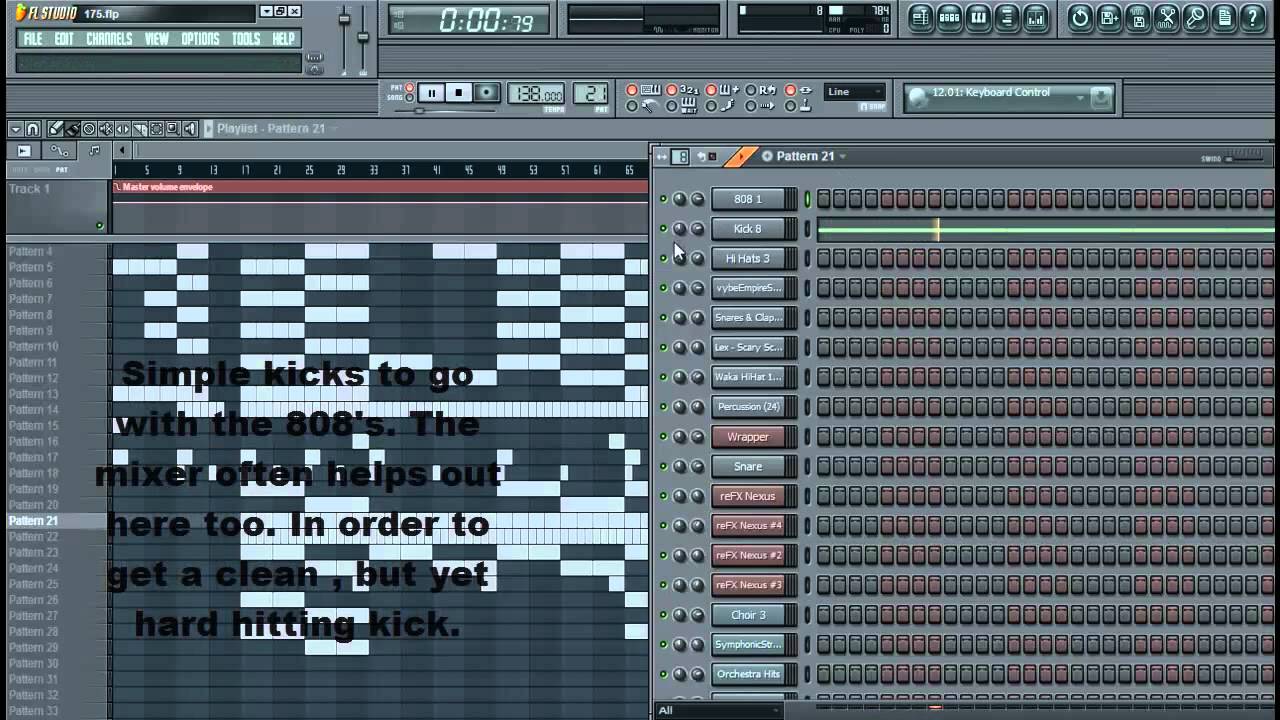Click the undo history icon
Image resolution: width=1280 pixels, height=720 pixels.
coord(1080,17)
